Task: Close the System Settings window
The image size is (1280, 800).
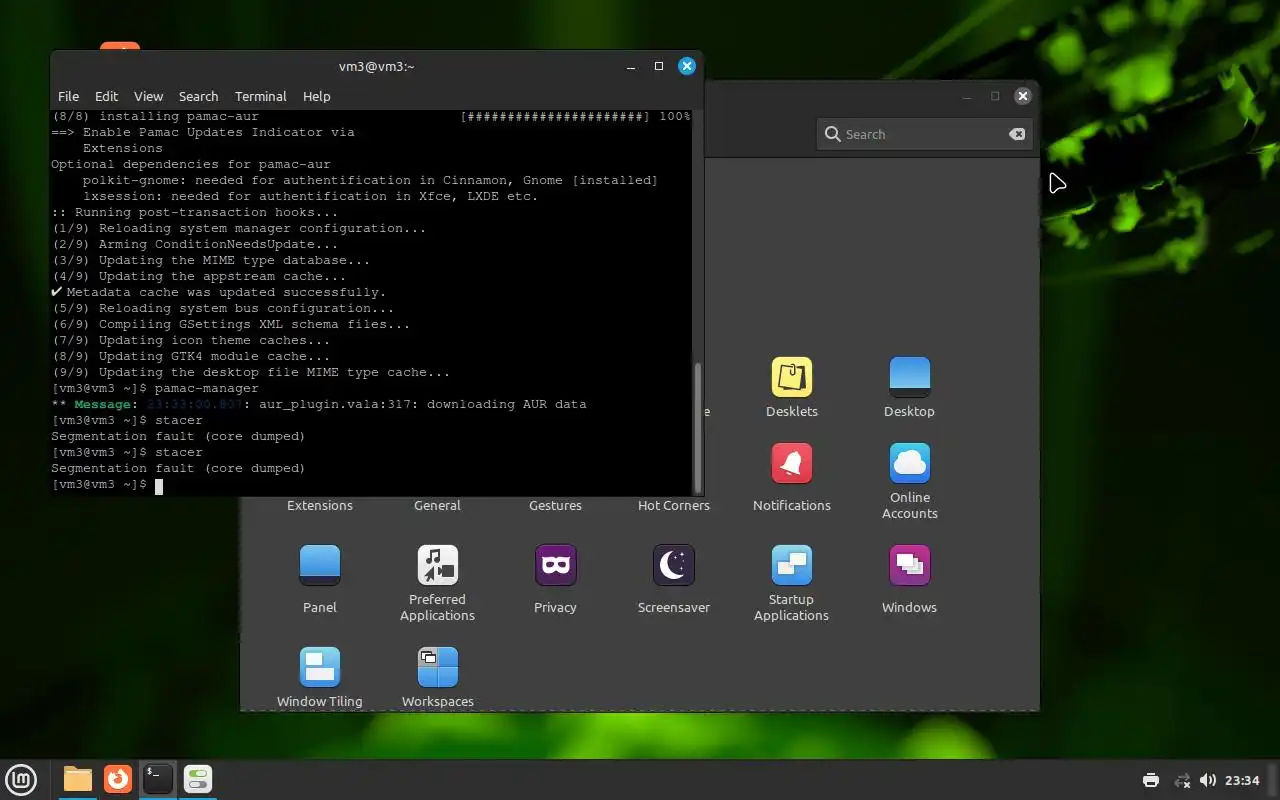Action: [1022, 96]
